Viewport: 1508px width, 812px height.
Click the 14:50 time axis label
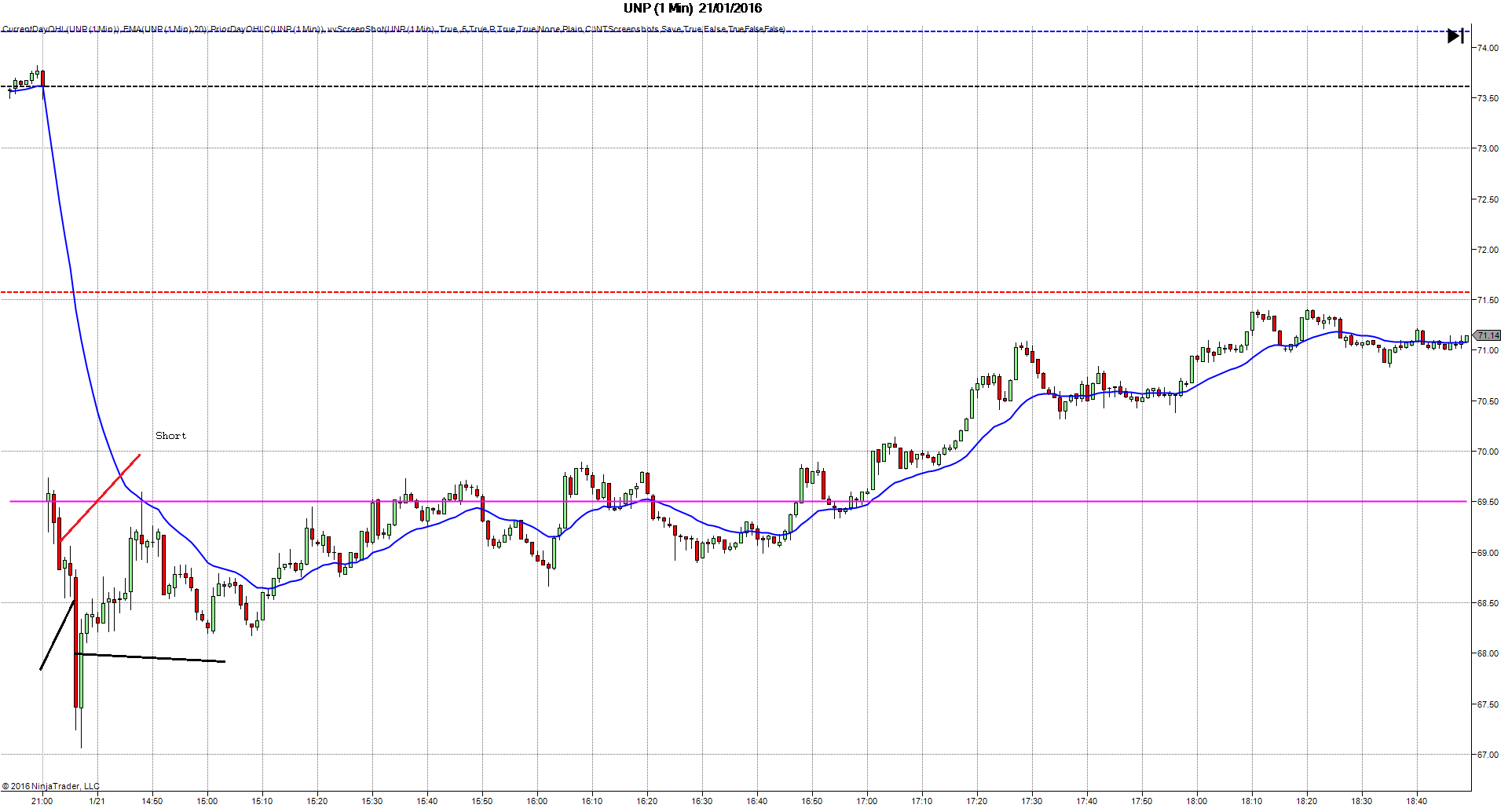(x=152, y=801)
